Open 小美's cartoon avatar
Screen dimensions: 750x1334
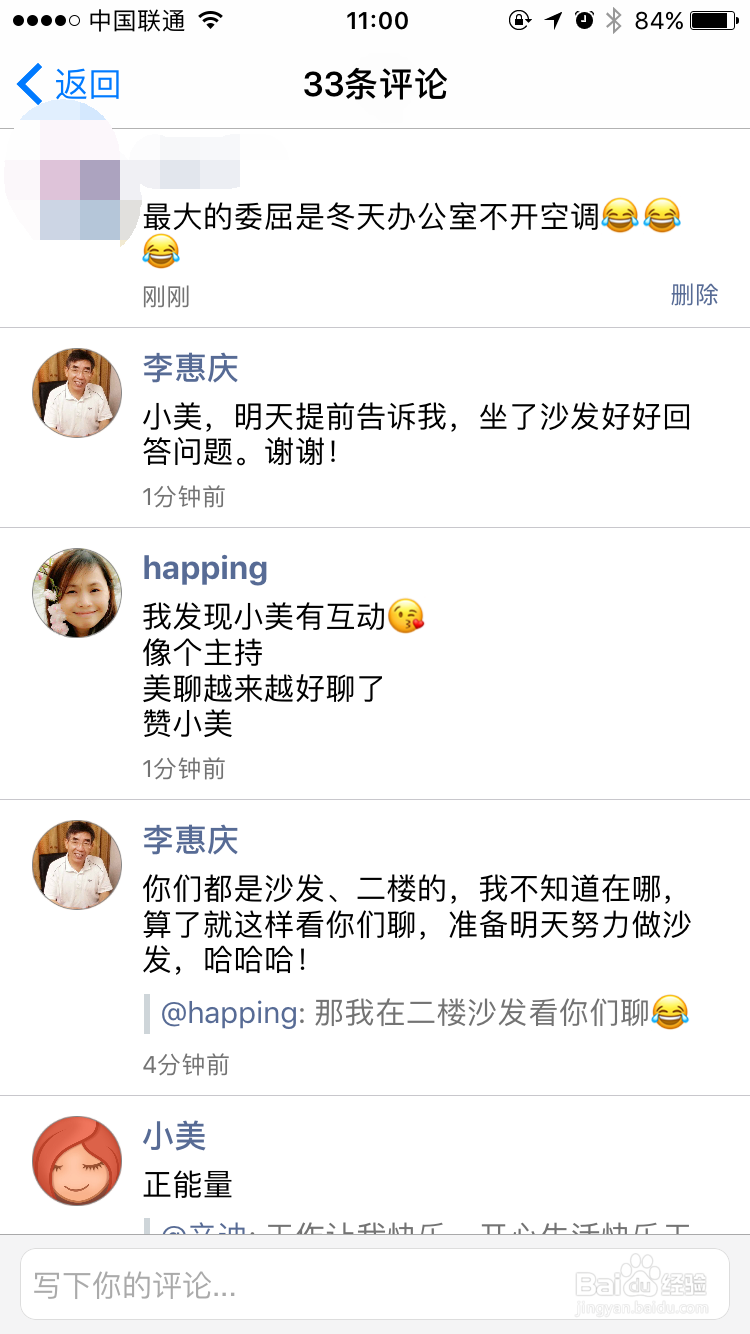pyautogui.click(x=77, y=1160)
